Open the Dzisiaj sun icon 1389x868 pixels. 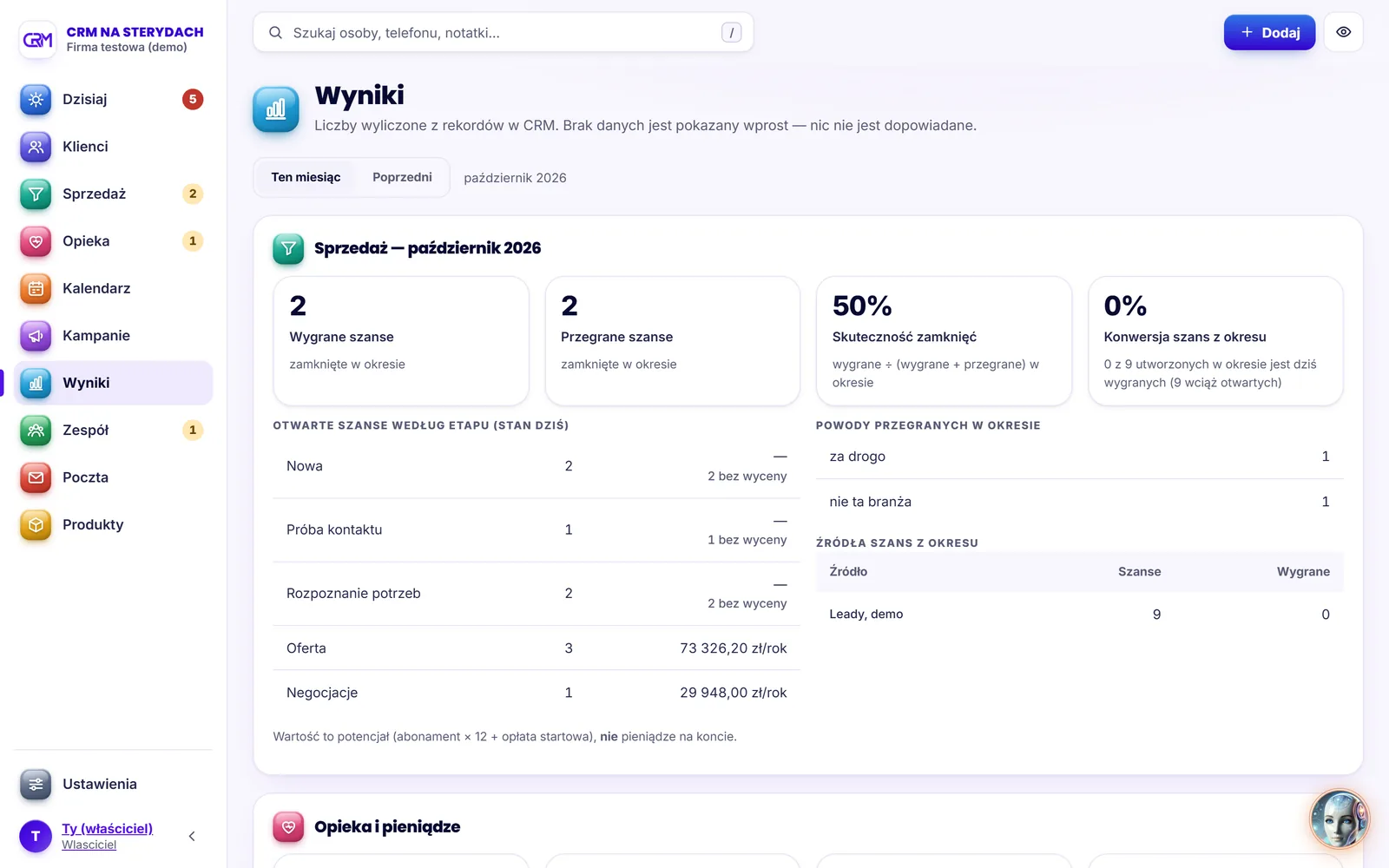36,100
